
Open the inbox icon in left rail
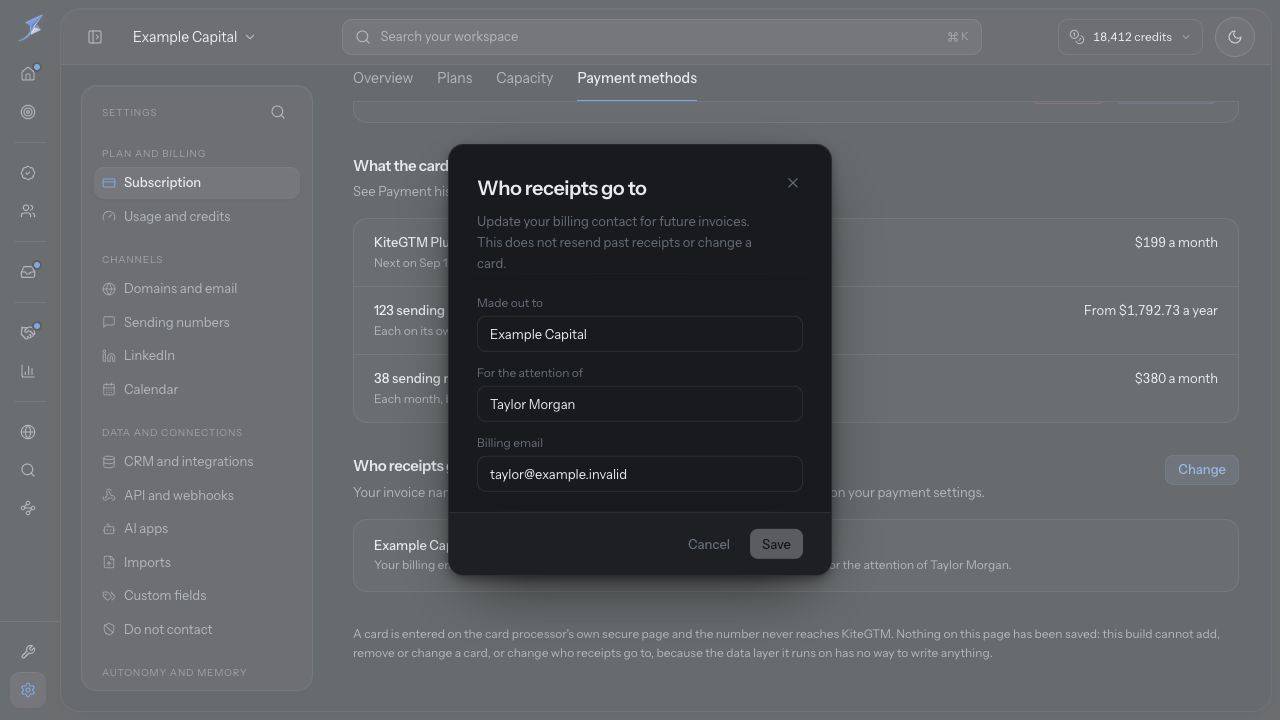(28, 272)
